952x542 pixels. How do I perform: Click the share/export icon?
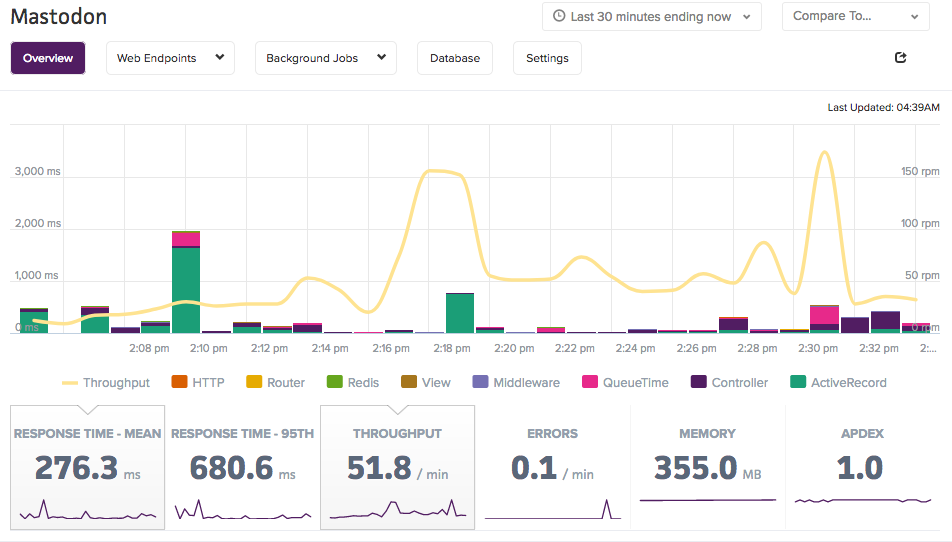pyautogui.click(x=900, y=58)
